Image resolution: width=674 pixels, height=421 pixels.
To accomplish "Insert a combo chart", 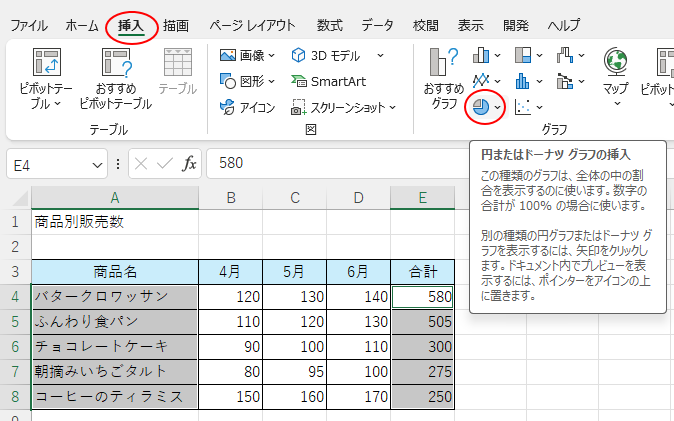I will [x=565, y=81].
